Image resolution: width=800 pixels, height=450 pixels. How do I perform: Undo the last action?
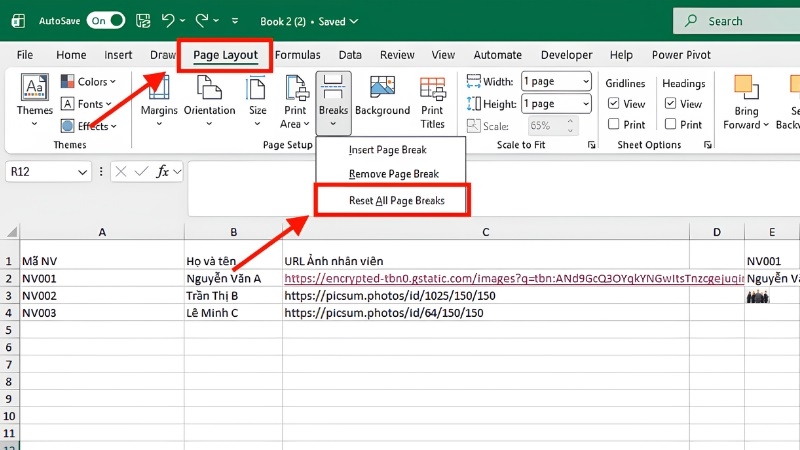point(167,21)
